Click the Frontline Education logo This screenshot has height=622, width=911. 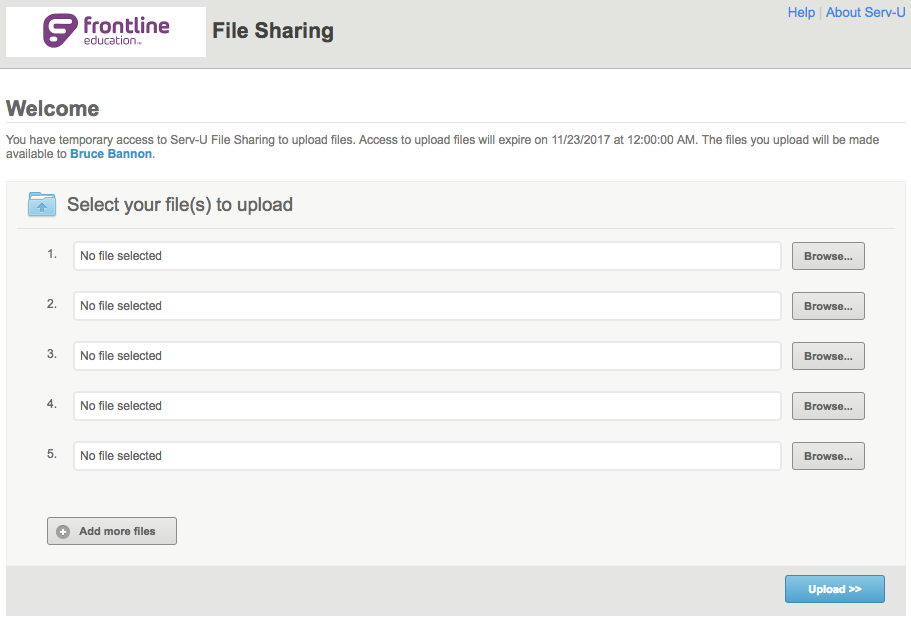point(105,32)
